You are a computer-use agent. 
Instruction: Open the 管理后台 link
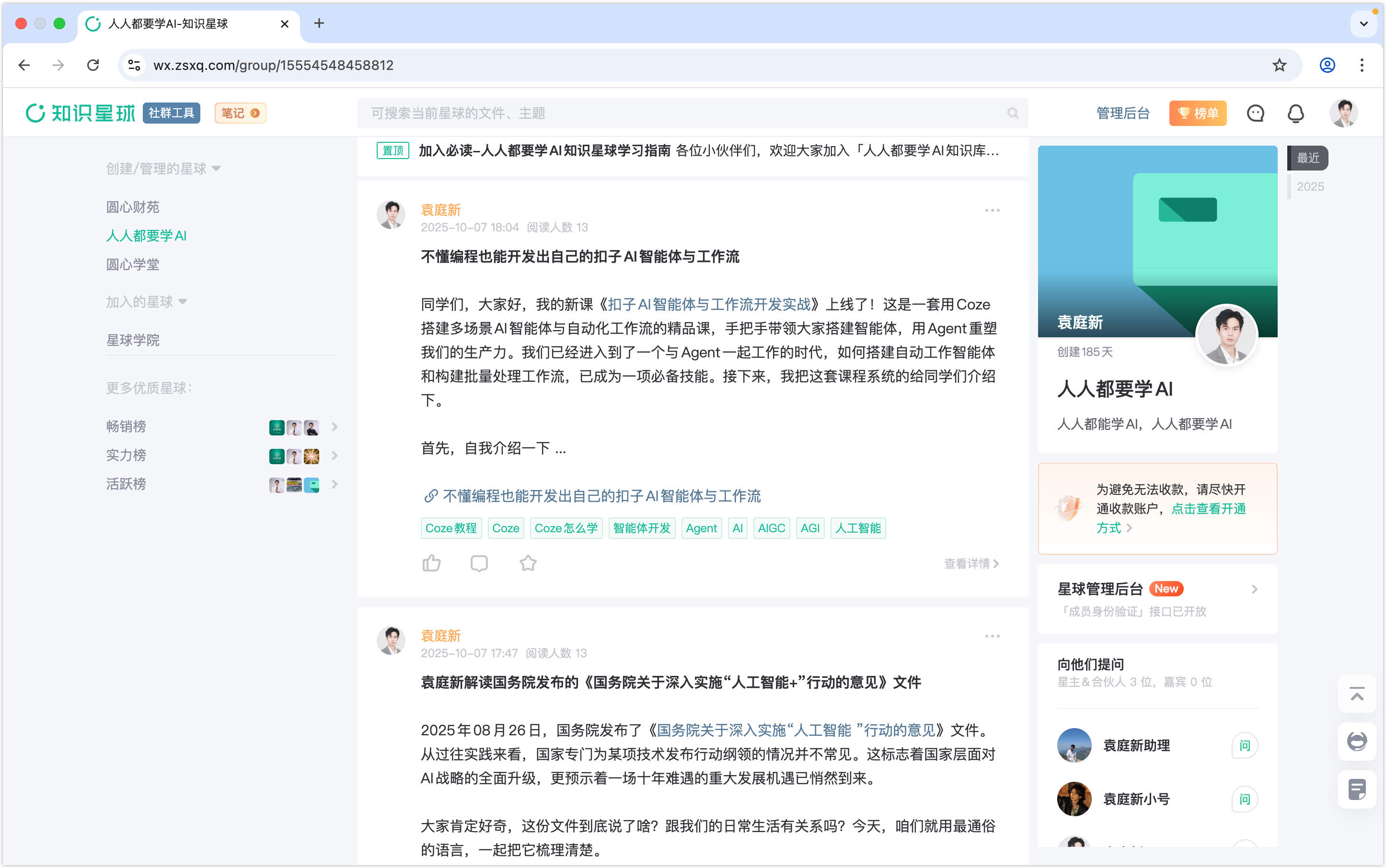point(1123,113)
